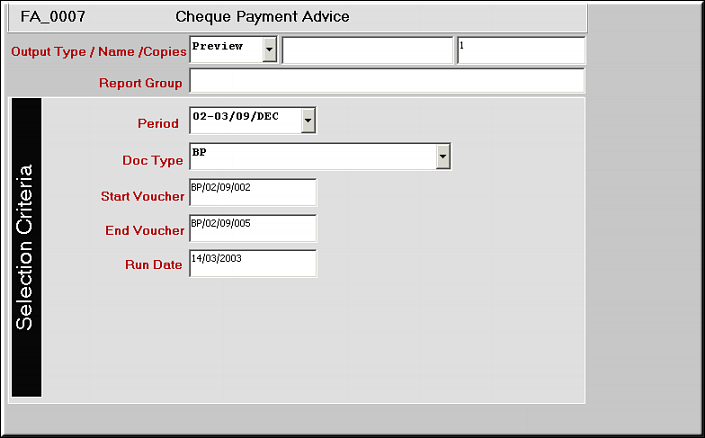Click the empty output Name field
Screen dimensions: 705x438
(367, 51)
